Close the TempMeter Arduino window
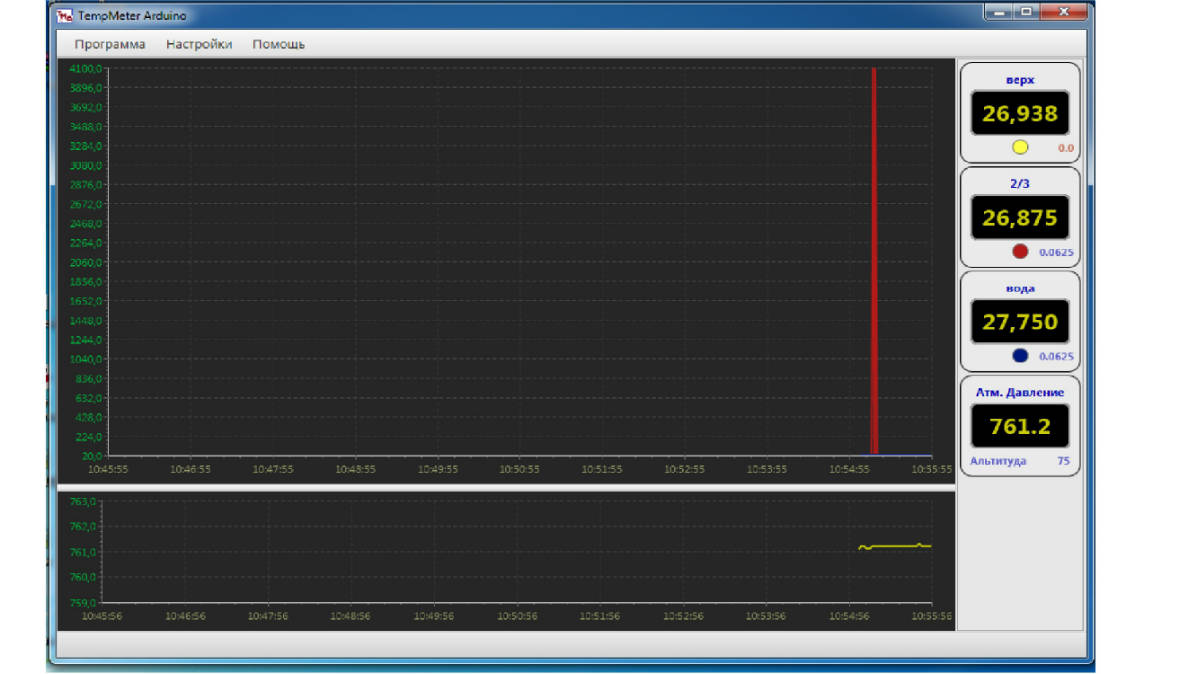Screen dimensions: 1200x674 [1062, 13]
